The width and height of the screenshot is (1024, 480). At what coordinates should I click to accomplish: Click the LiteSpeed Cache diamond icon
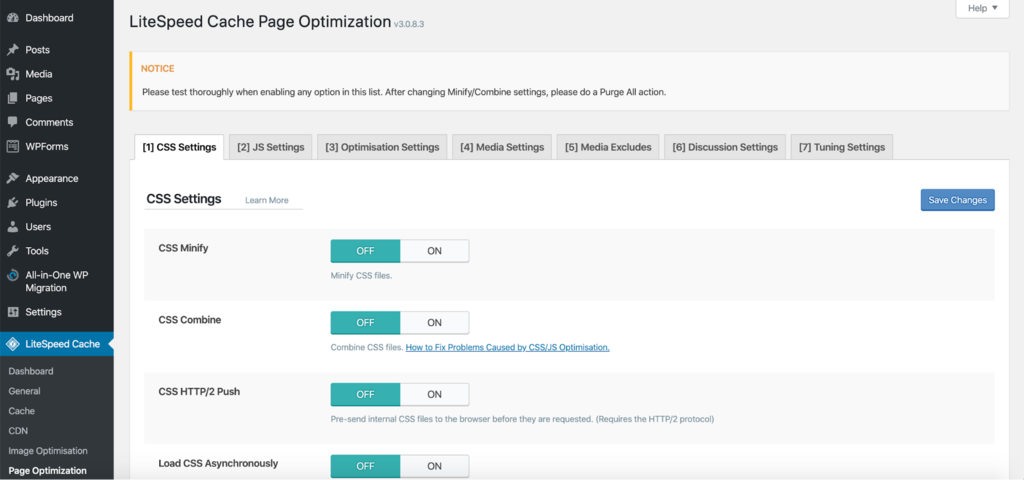pos(12,344)
